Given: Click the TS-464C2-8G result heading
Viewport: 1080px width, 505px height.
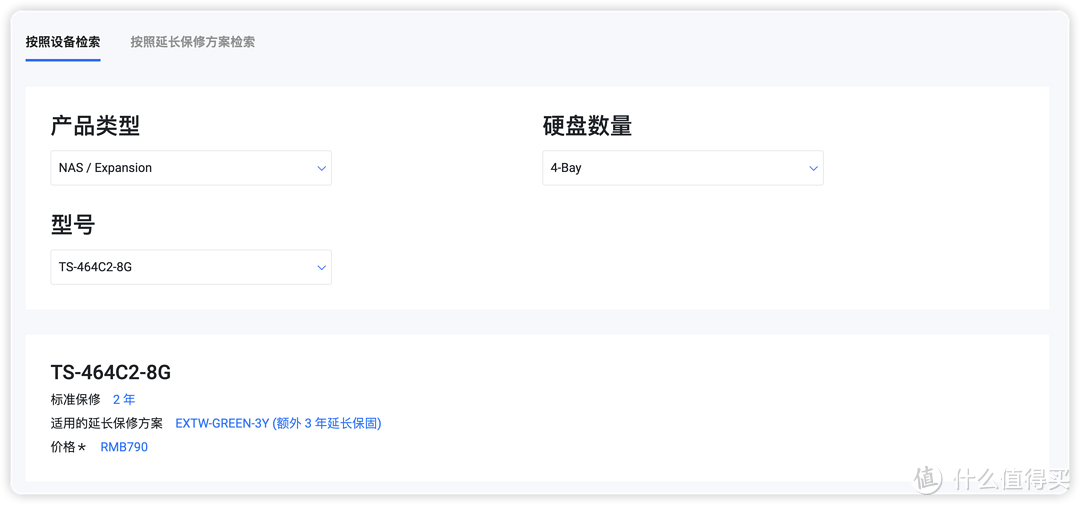Looking at the screenshot, I should [111, 373].
